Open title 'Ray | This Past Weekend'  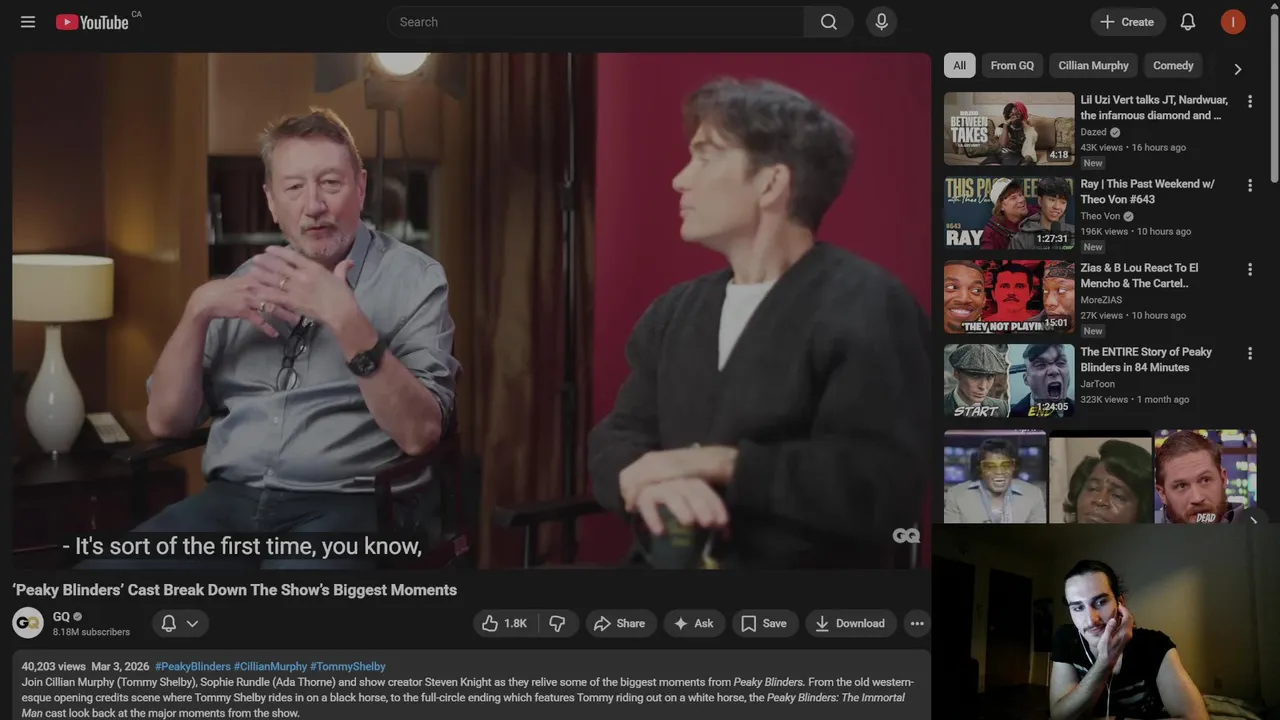click(1147, 192)
